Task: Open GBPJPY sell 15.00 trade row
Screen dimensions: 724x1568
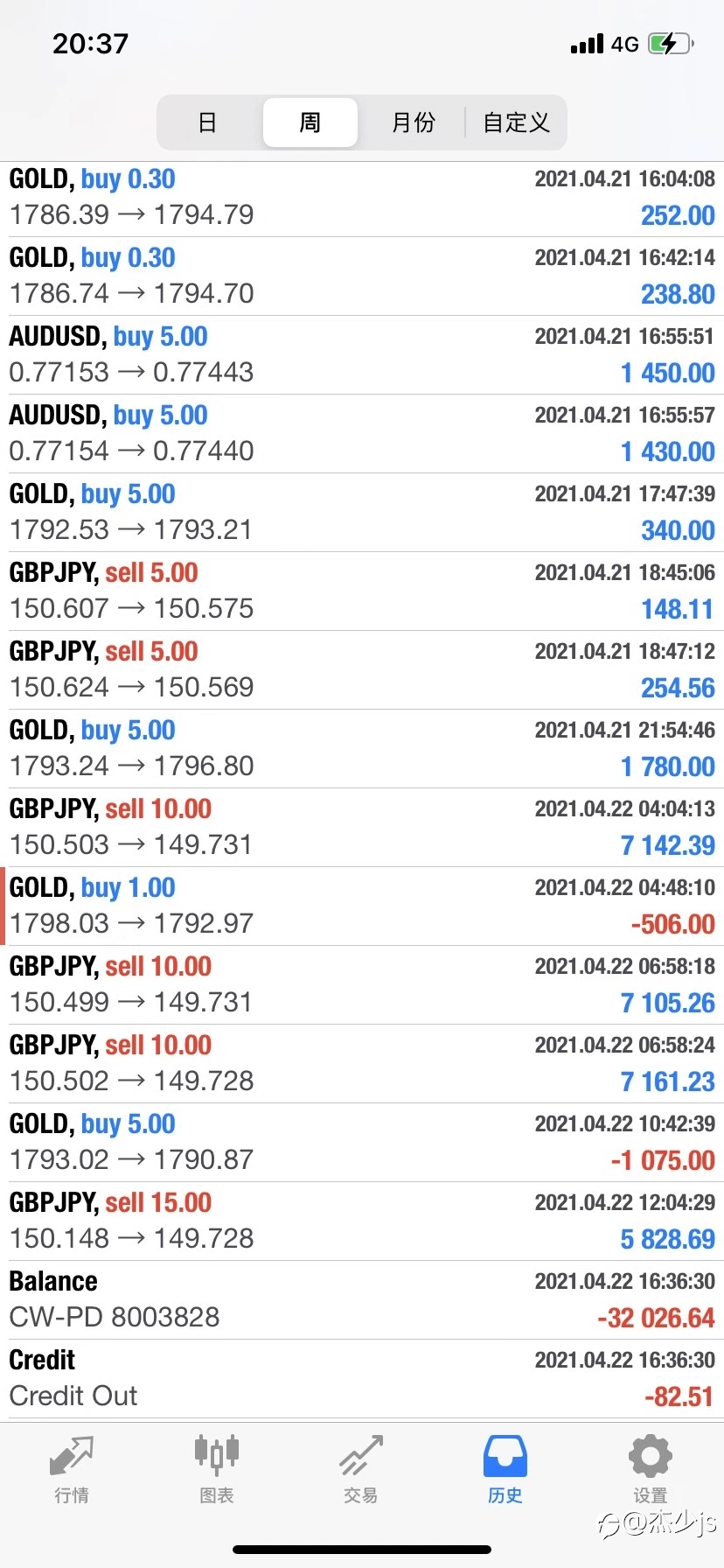Action: (x=362, y=1221)
